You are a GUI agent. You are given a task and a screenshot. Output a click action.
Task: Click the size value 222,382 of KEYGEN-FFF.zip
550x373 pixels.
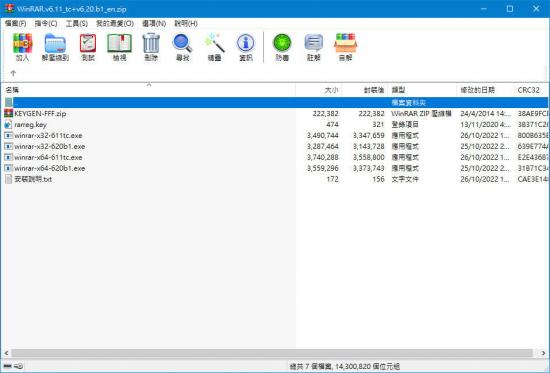point(326,113)
